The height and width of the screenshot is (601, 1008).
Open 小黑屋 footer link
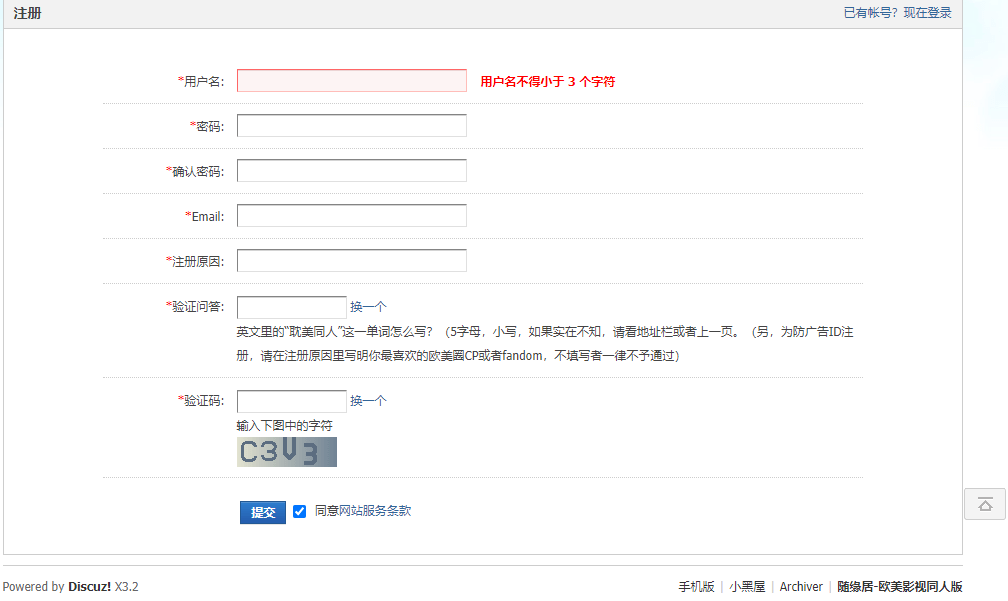coord(747,586)
